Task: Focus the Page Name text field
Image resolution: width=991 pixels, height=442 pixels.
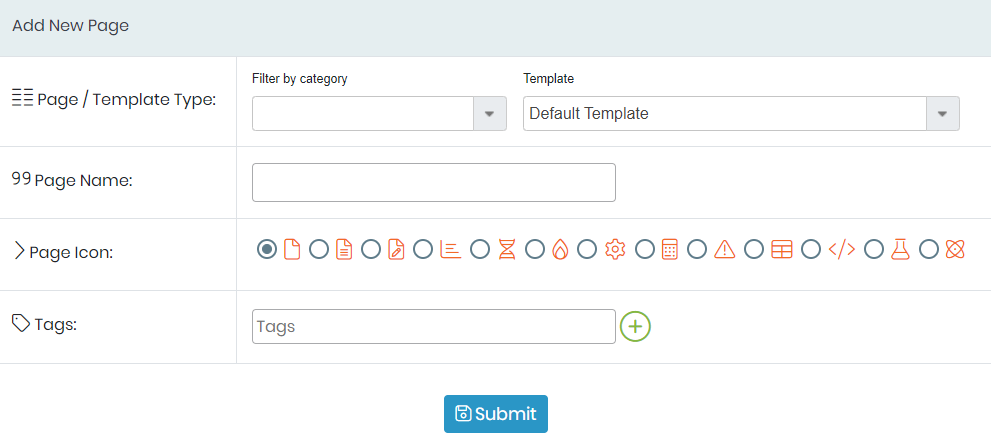Action: (434, 183)
